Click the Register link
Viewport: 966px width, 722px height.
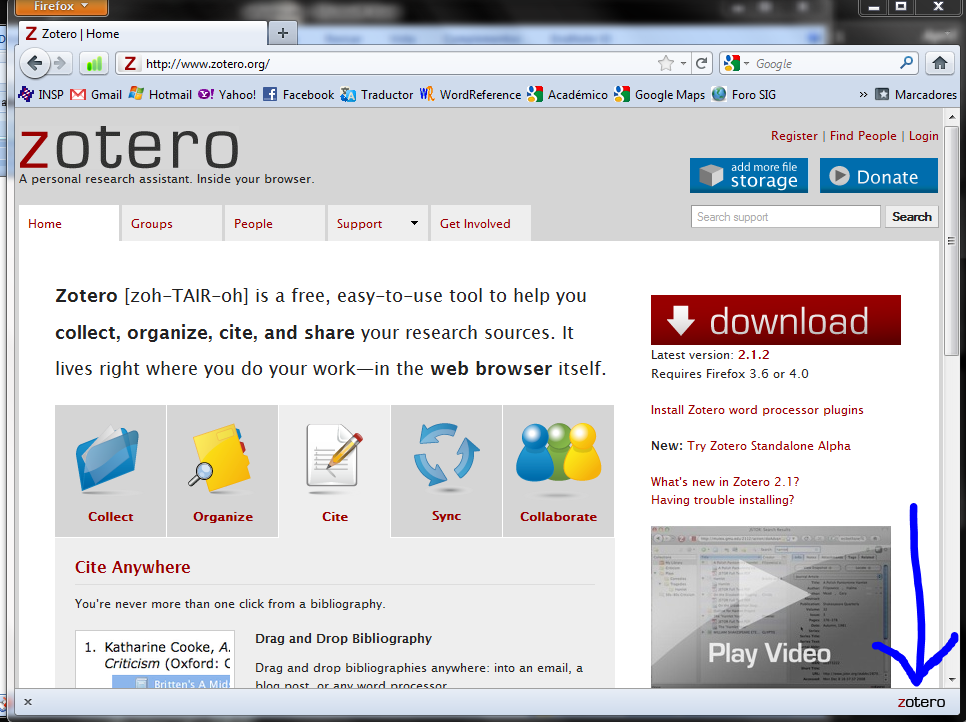[x=794, y=136]
